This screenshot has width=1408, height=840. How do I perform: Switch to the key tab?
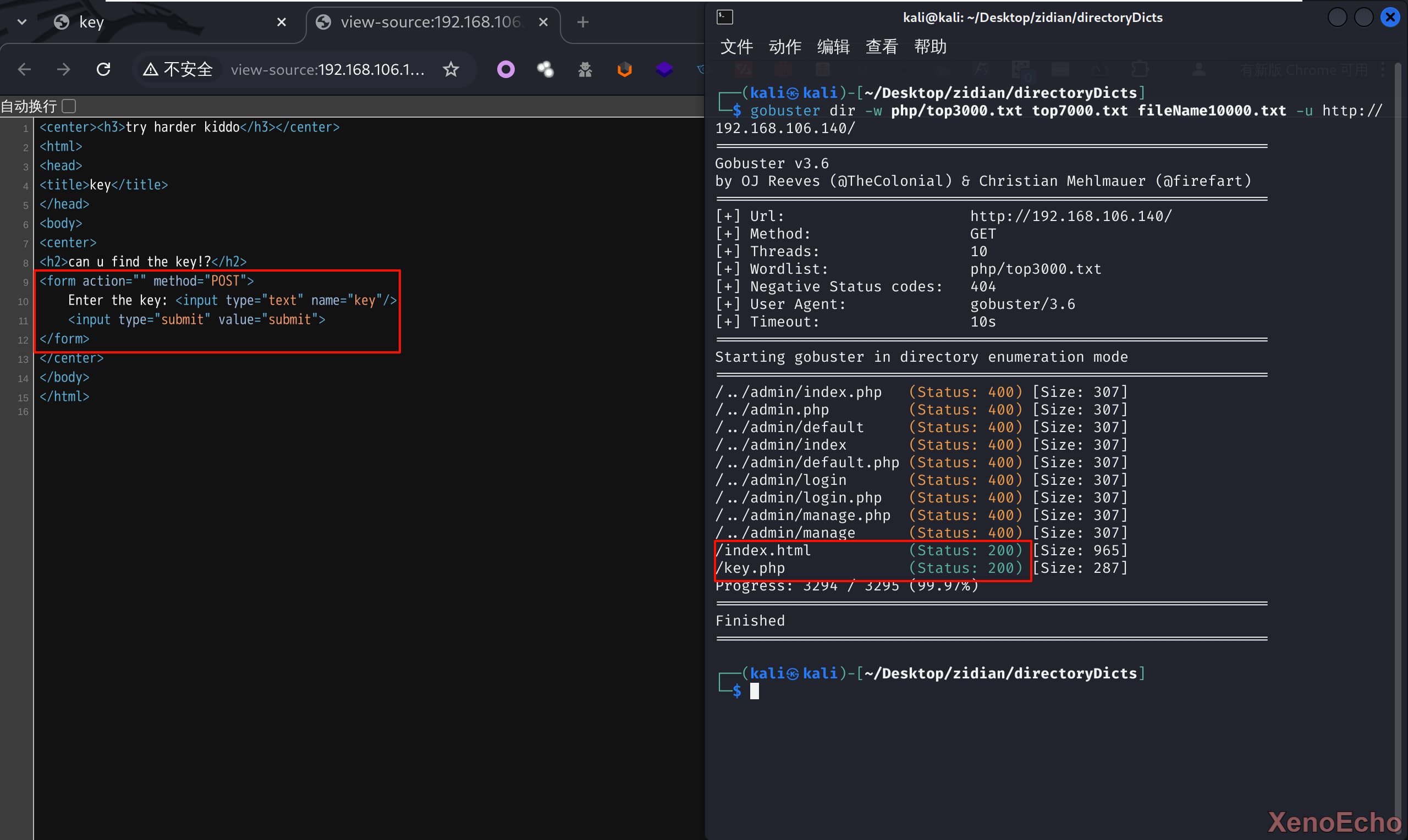(91, 22)
